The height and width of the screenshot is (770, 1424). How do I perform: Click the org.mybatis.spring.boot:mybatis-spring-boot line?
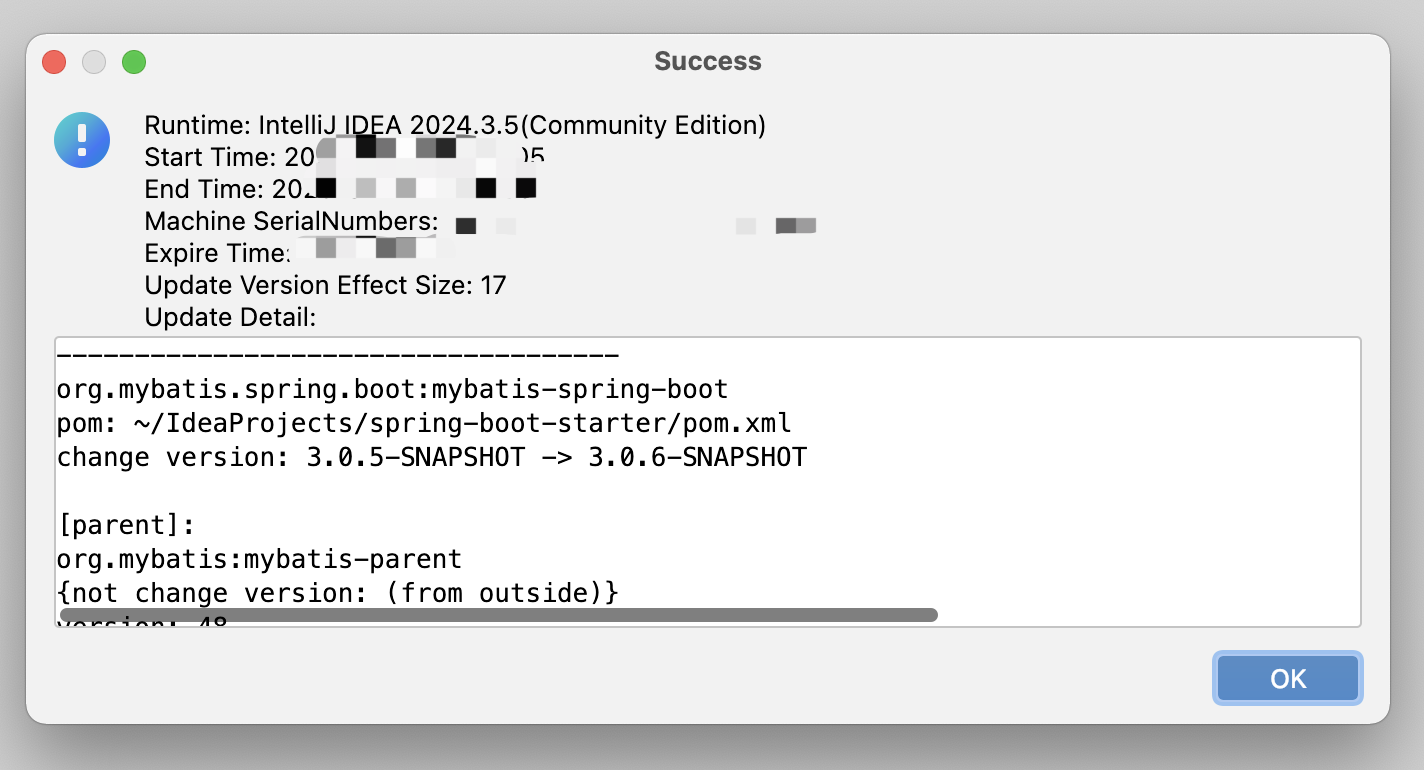[x=393, y=389]
